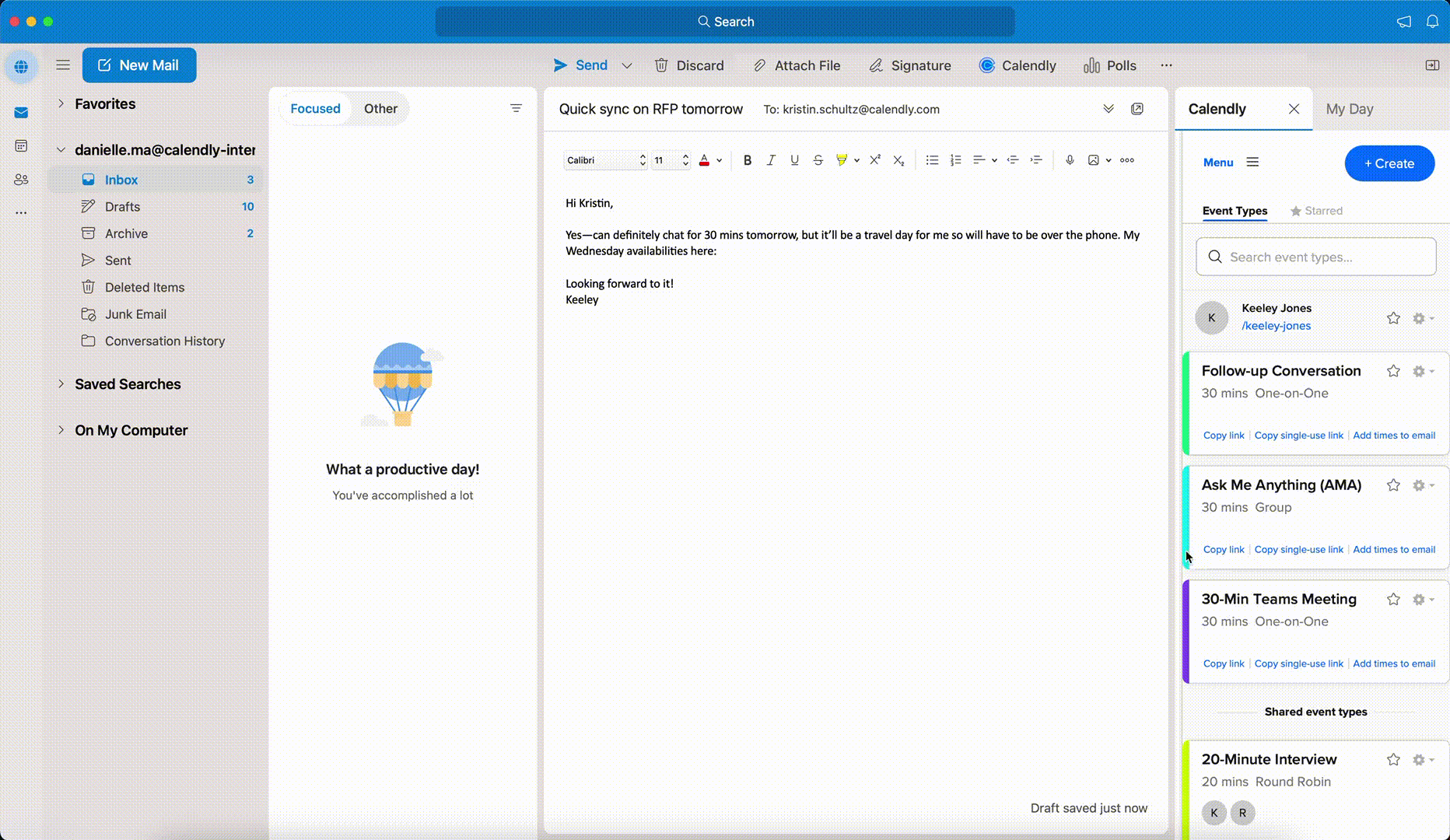Show more apps in left sidebar

21,212
